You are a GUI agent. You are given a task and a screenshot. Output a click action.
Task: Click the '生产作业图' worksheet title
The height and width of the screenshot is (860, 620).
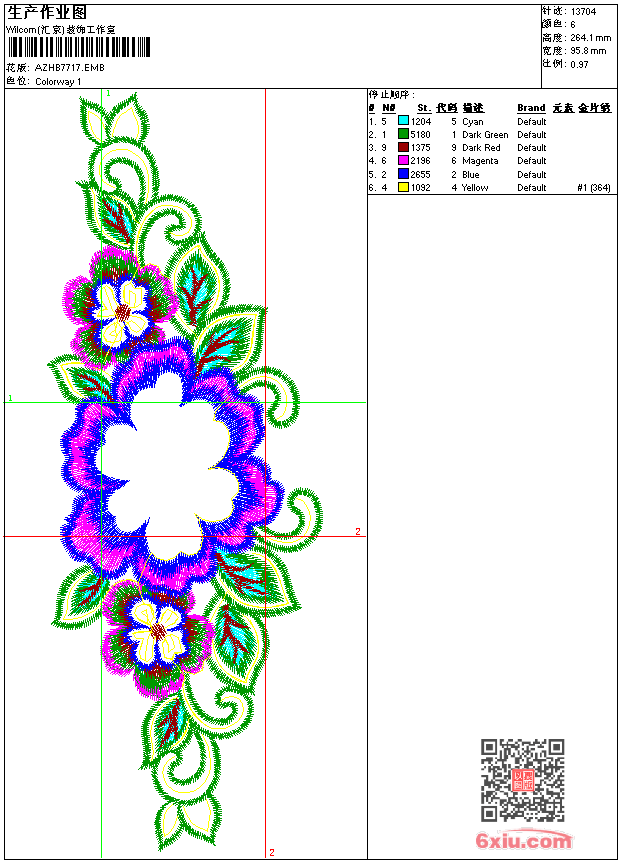coord(47,12)
